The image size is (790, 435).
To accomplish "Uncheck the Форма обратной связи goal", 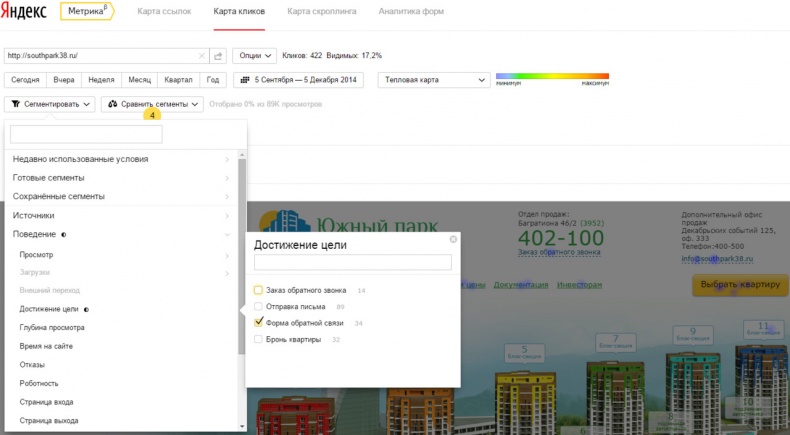I will click(x=259, y=323).
